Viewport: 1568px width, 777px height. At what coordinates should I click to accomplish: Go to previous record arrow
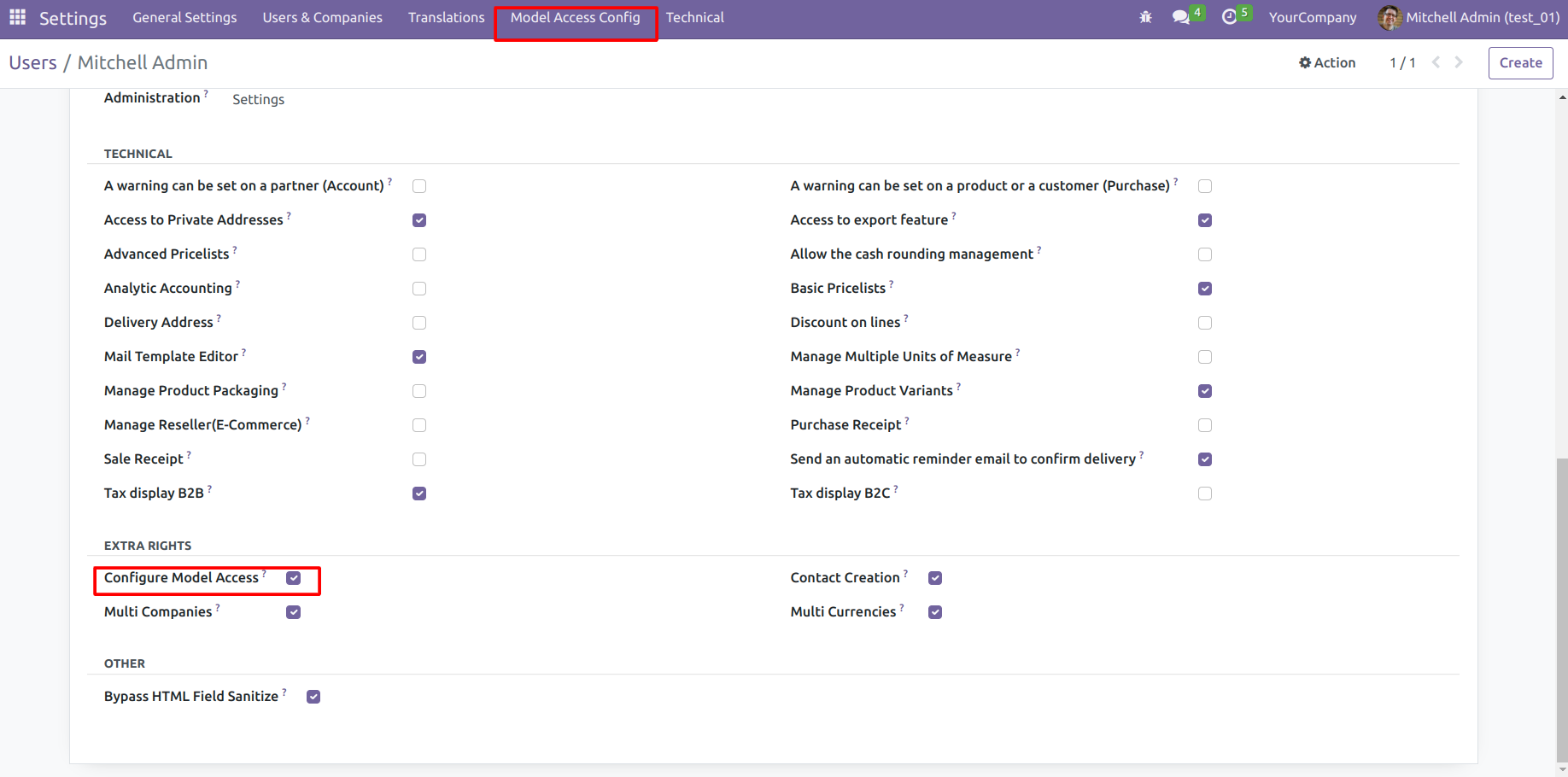click(x=1436, y=62)
